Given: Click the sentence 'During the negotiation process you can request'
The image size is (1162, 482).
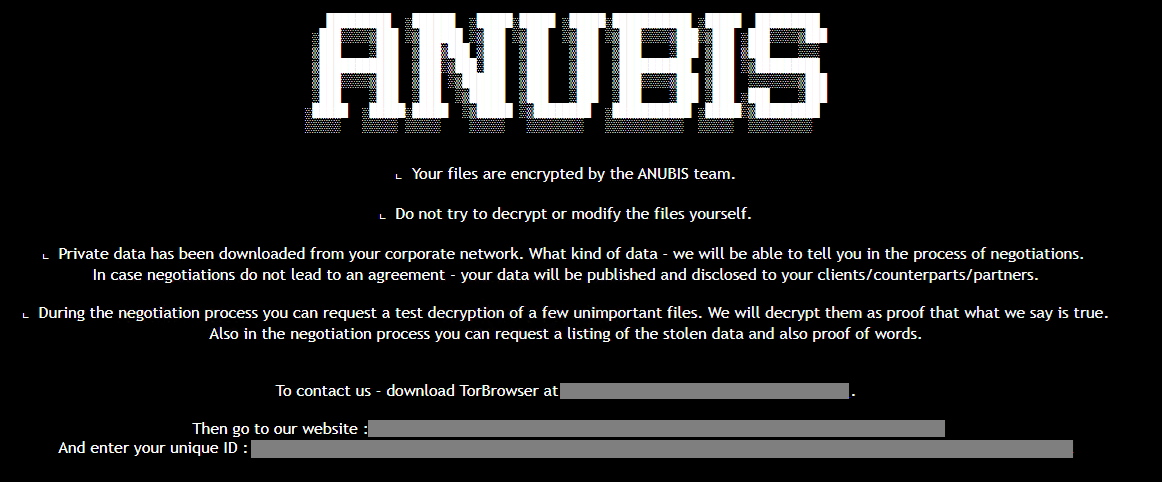Looking at the screenshot, I should coord(574,313).
